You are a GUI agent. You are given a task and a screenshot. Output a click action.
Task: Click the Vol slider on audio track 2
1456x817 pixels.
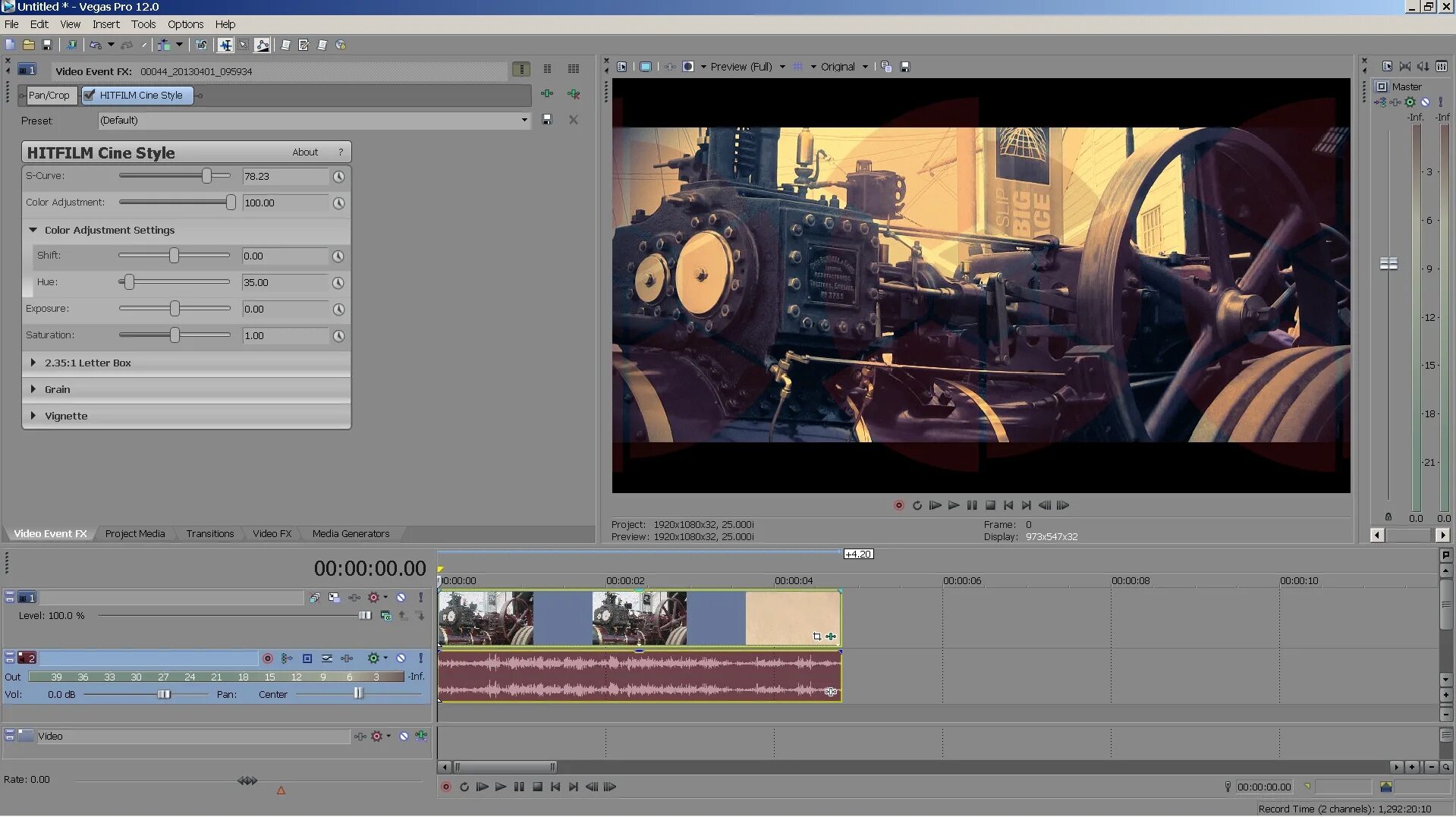(164, 694)
